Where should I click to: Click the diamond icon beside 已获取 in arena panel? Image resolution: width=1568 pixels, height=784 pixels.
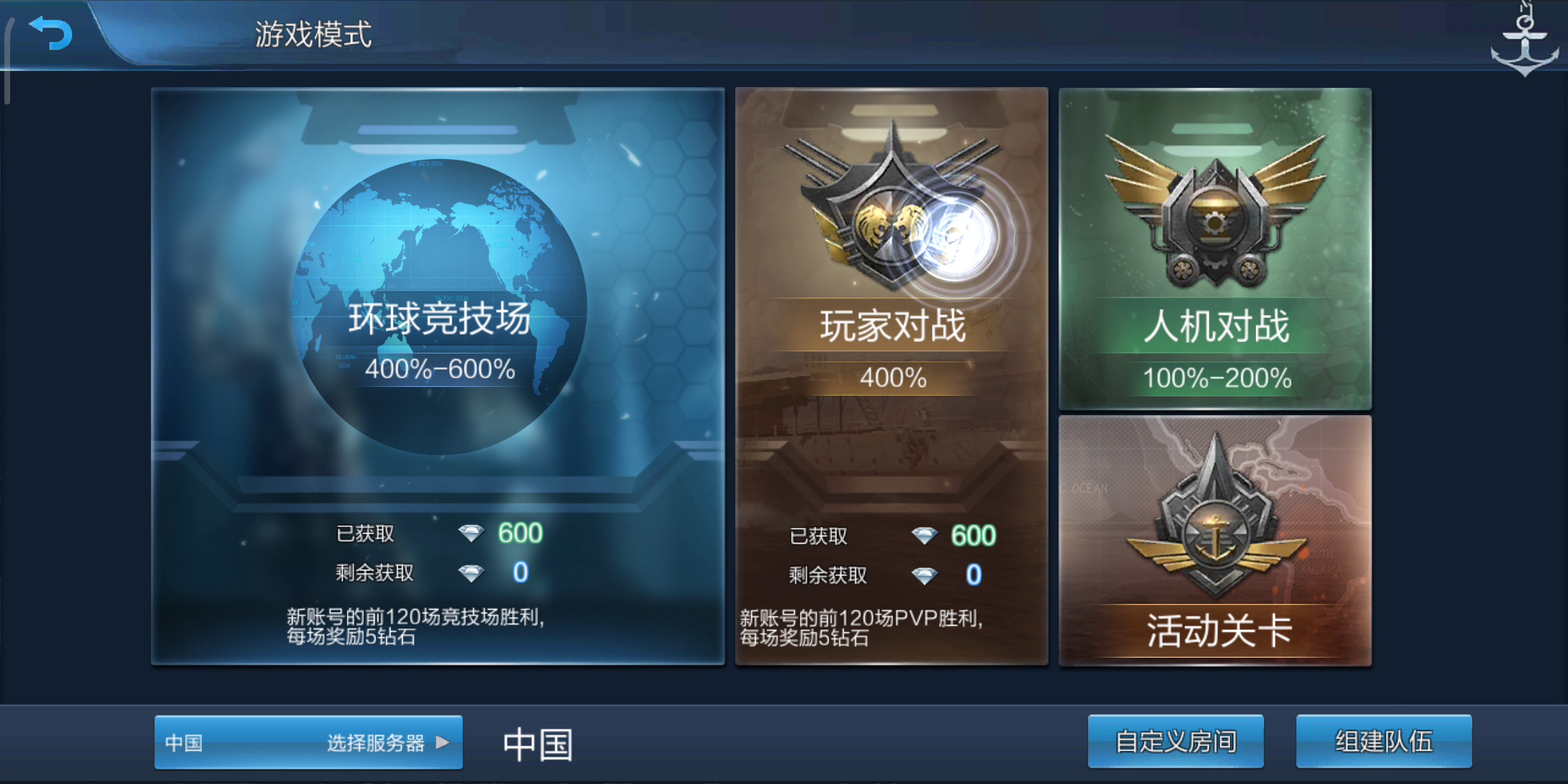point(470,534)
